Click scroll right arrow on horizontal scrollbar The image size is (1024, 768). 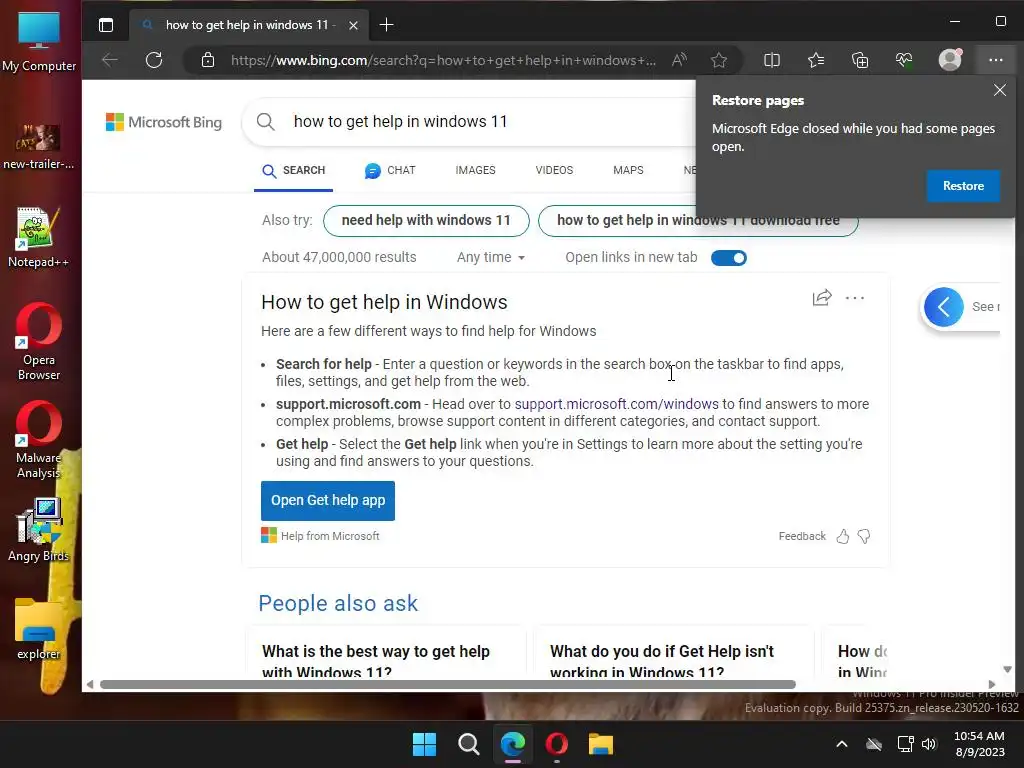[x=992, y=684]
